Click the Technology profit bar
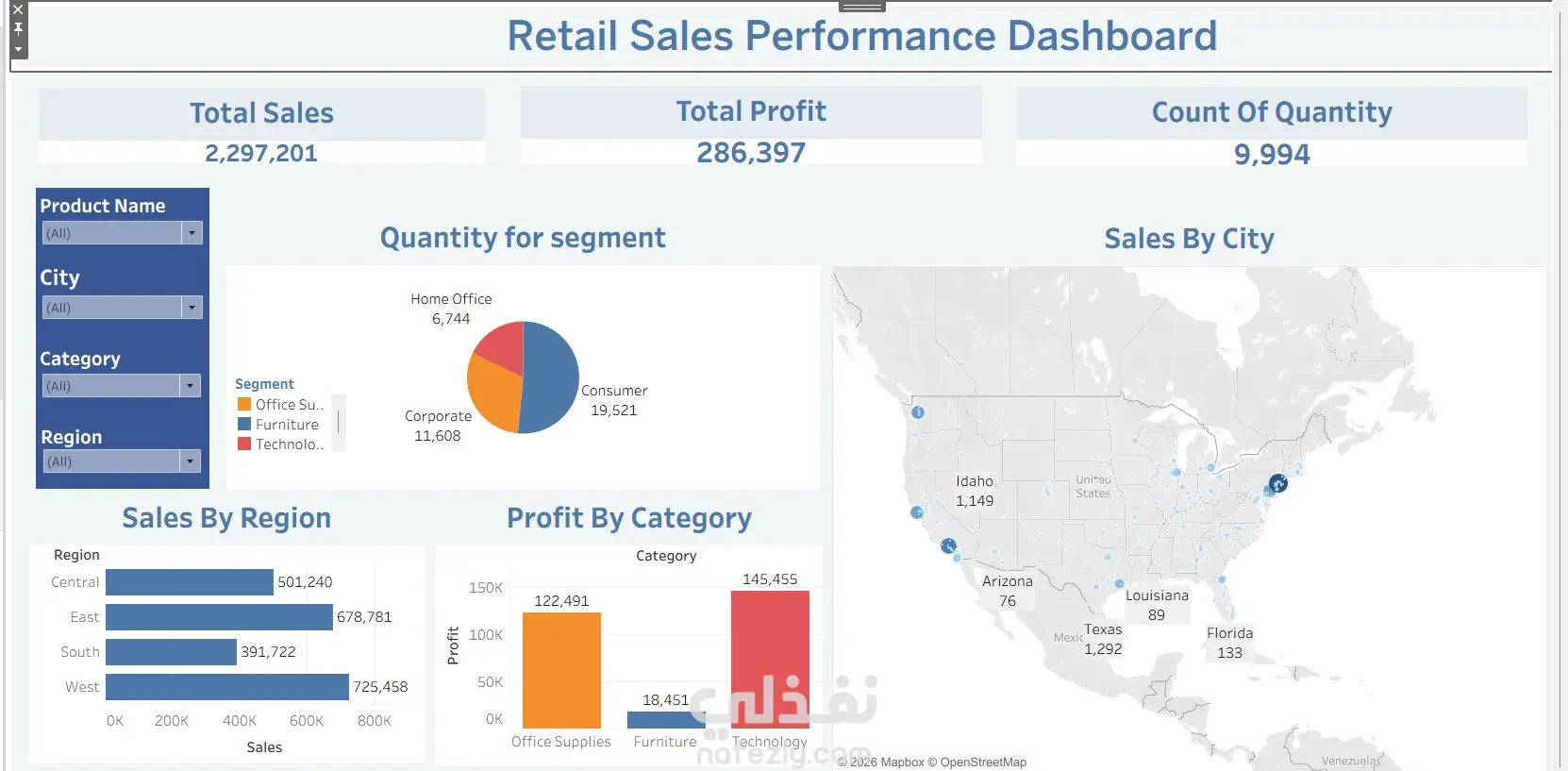The image size is (1568, 771). point(770,659)
